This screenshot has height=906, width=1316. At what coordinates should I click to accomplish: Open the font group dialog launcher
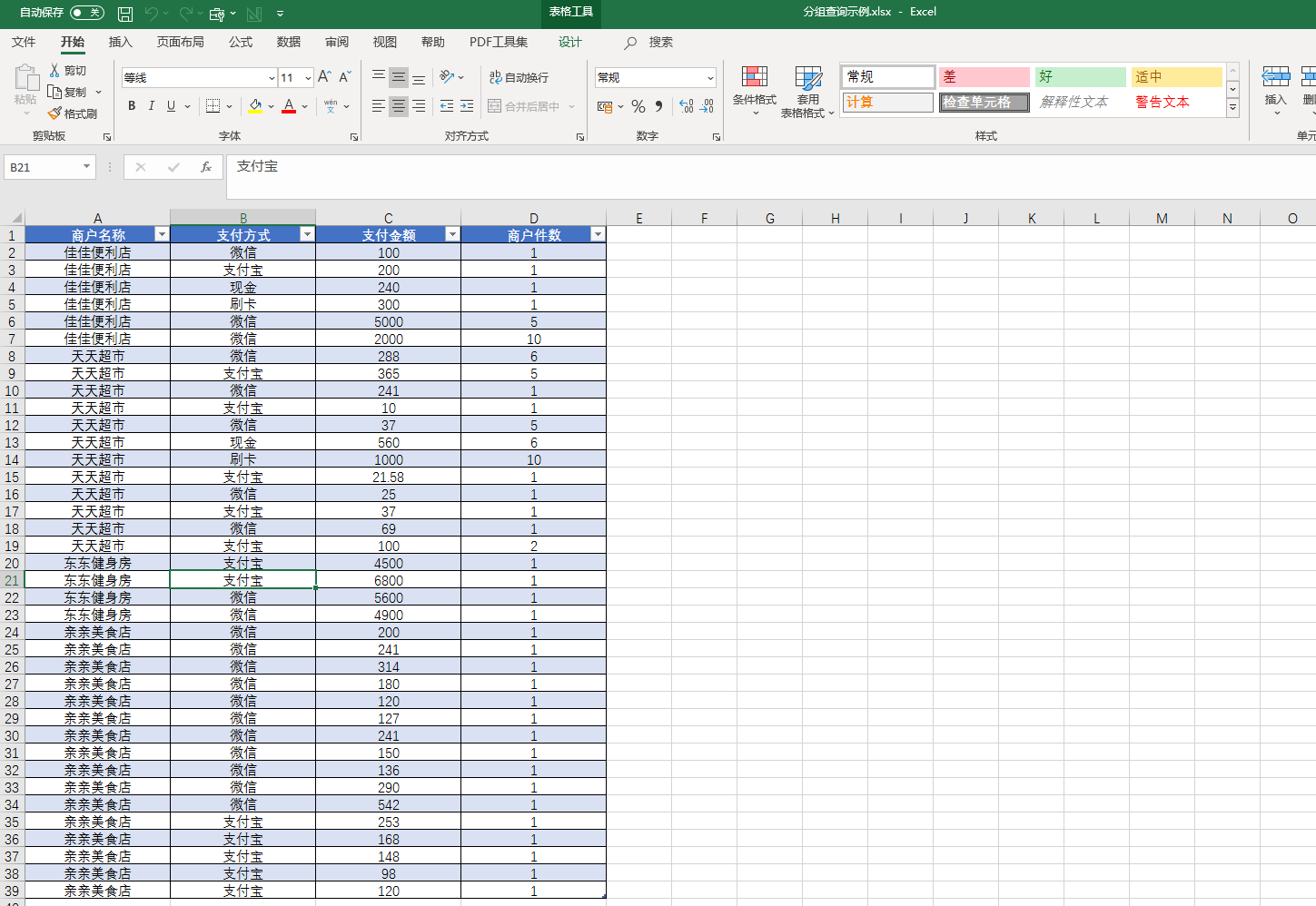[x=354, y=137]
